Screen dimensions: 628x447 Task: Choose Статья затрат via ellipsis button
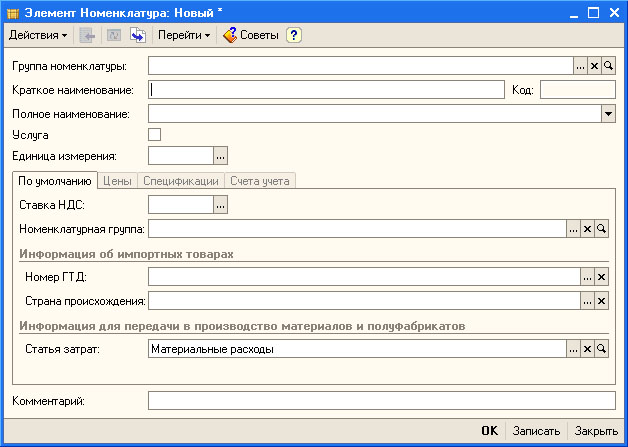(573, 349)
